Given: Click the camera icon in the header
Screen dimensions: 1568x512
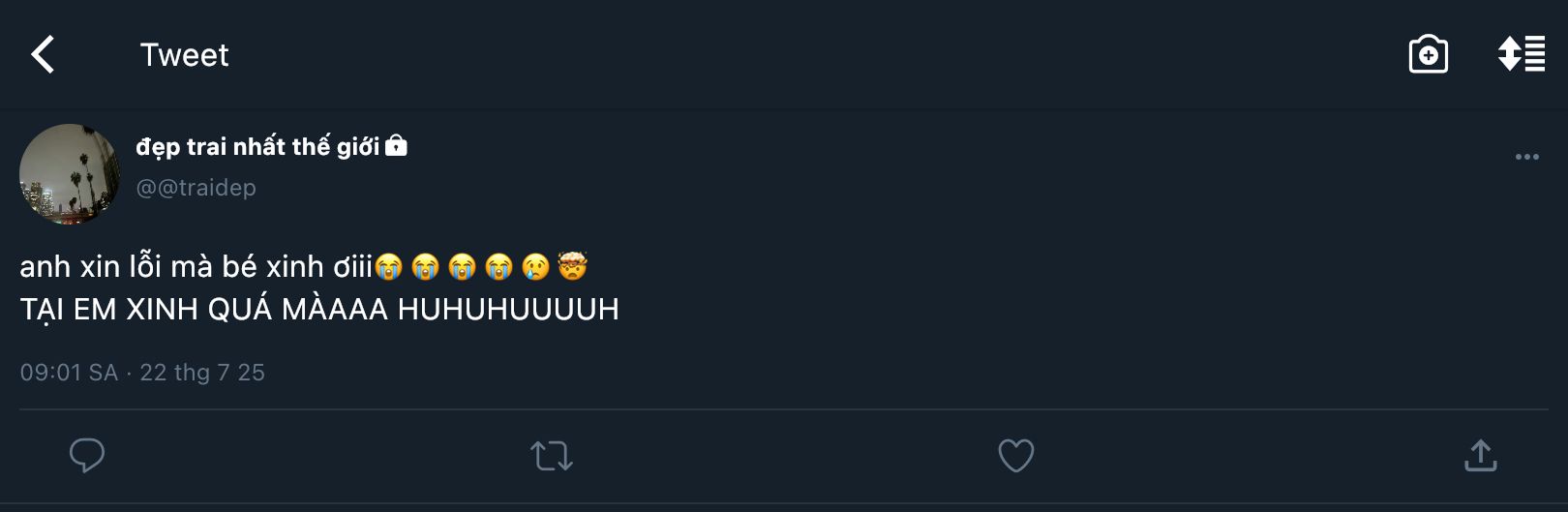Looking at the screenshot, I should [1428, 55].
